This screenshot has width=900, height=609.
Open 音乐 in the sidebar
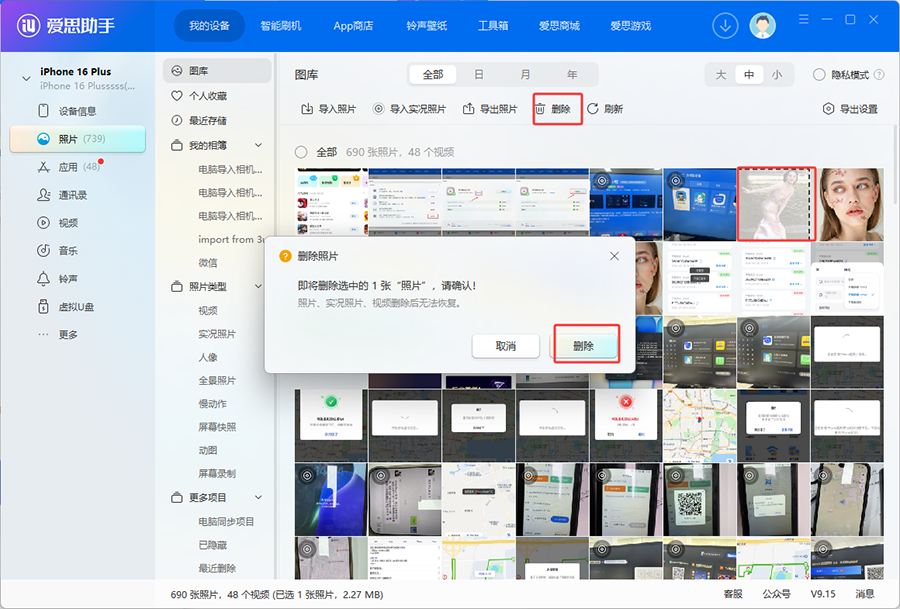point(59,251)
